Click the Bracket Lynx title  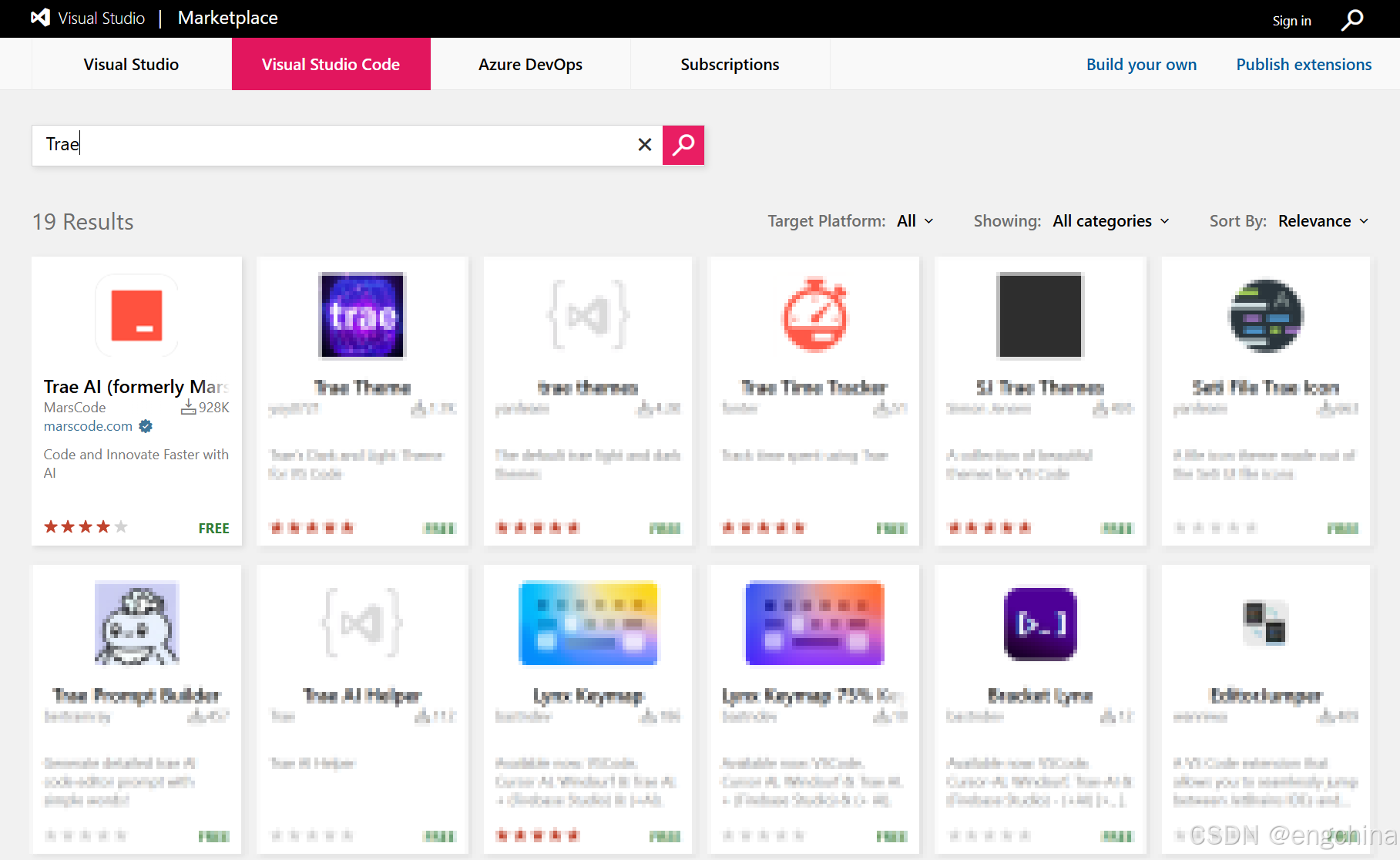click(1040, 695)
